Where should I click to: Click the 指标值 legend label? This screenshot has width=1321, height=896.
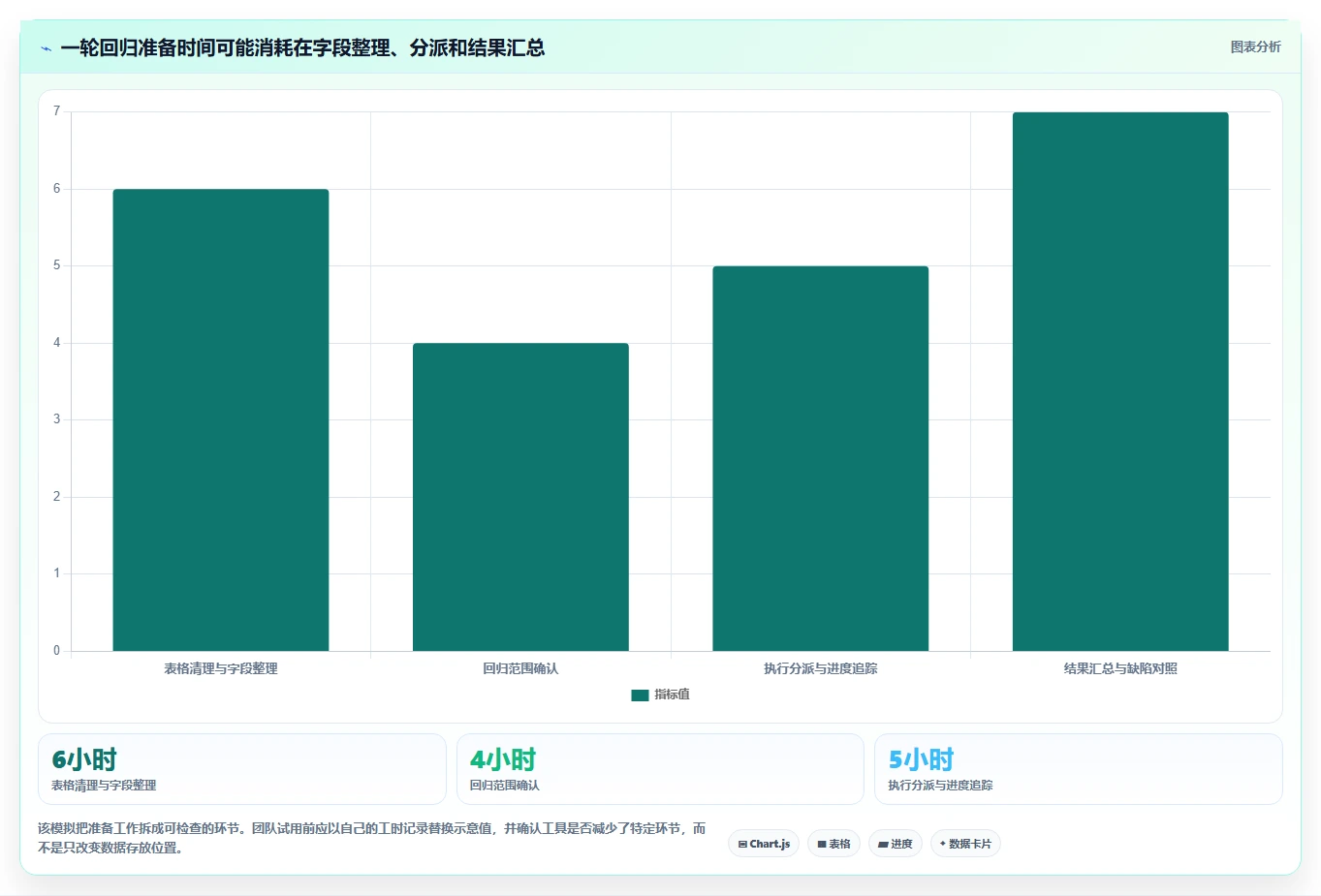point(672,695)
